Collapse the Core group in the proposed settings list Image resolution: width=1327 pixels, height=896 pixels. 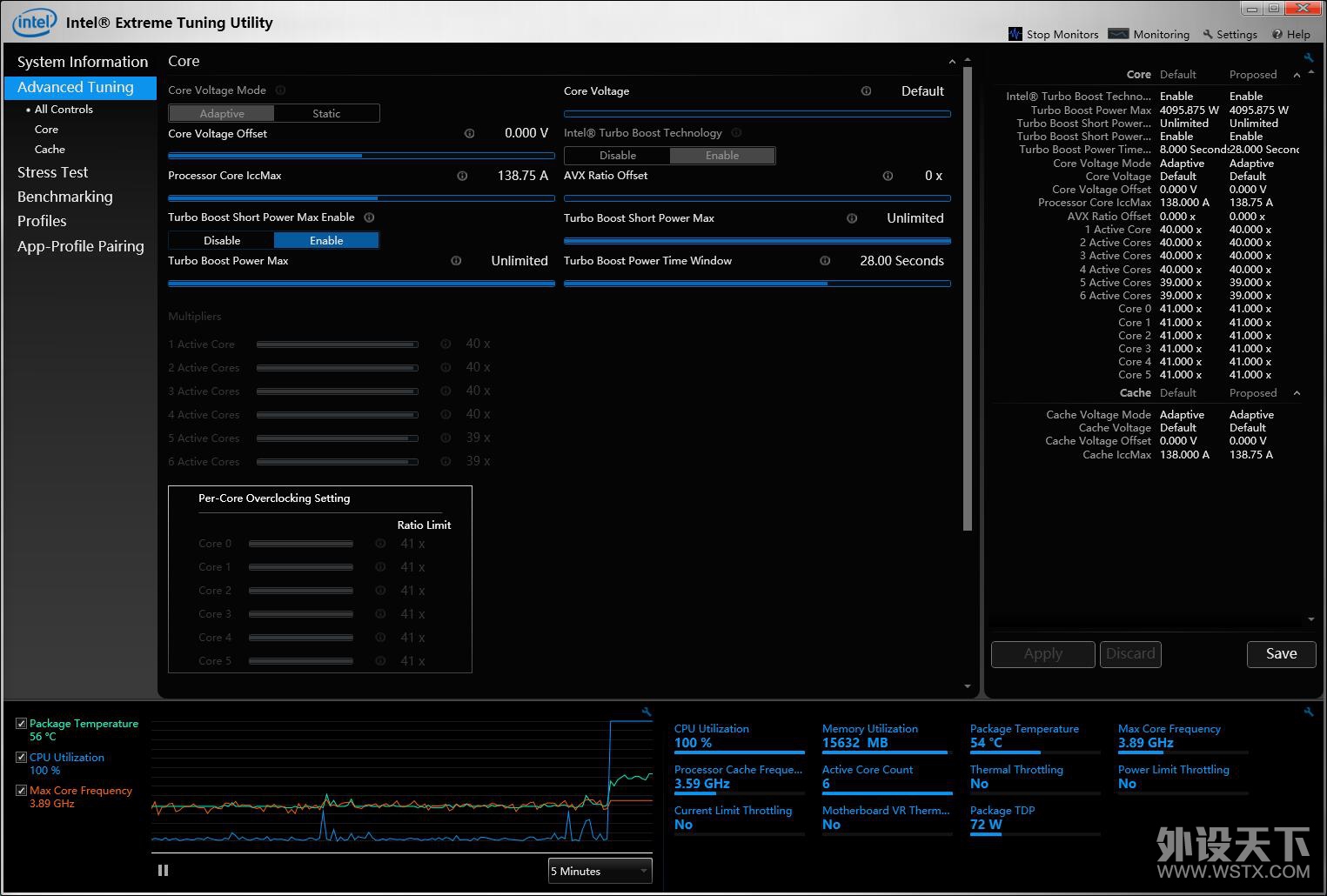[x=1297, y=75]
